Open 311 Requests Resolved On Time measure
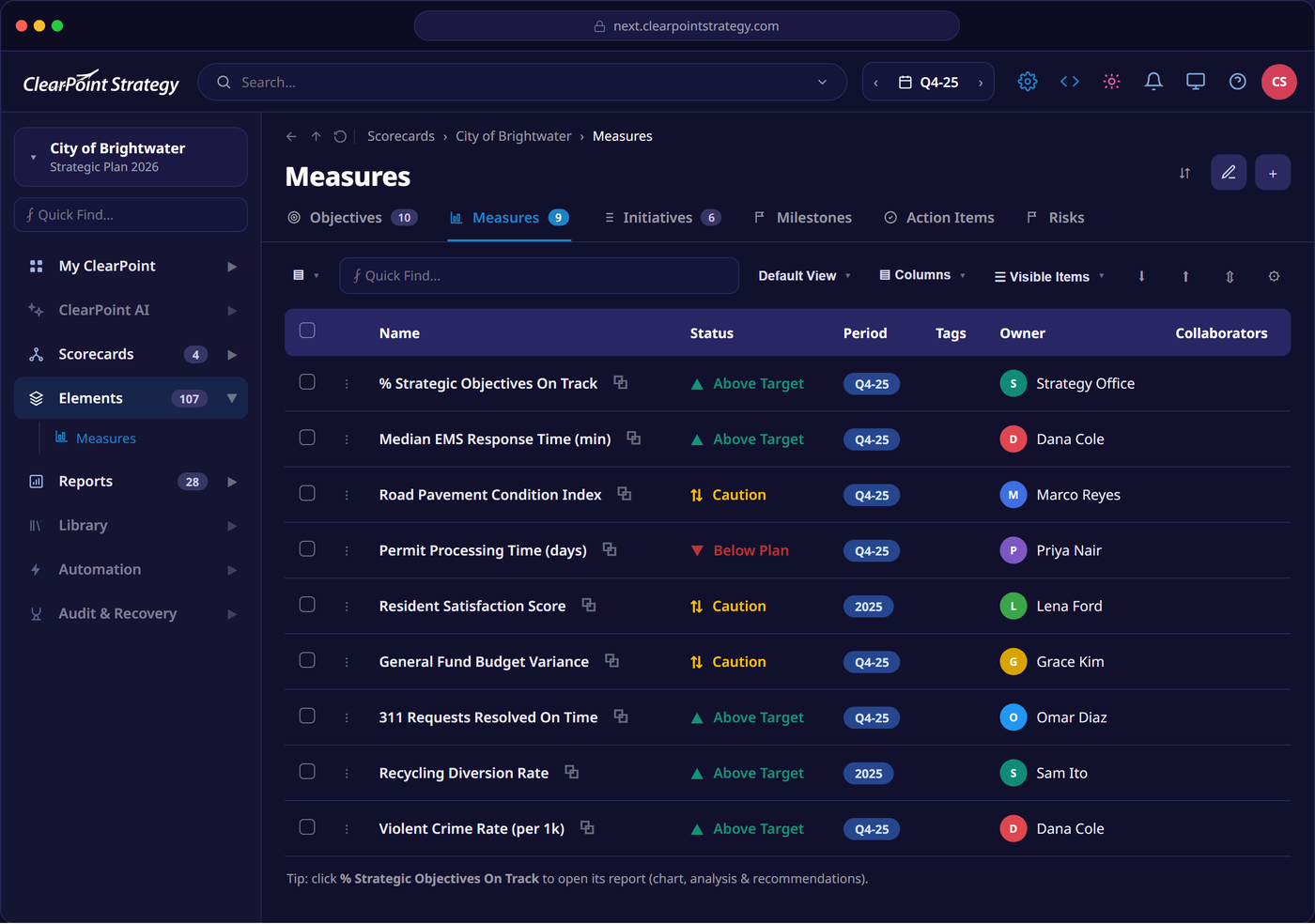 [488, 717]
